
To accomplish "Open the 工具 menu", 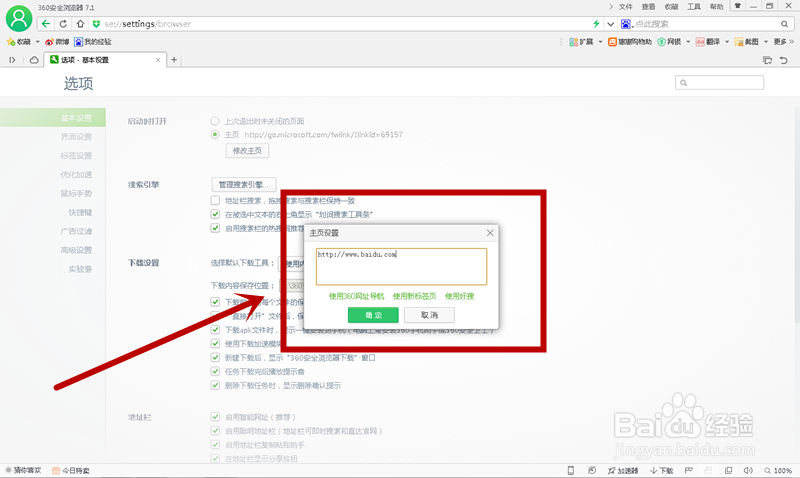I will 694,7.
